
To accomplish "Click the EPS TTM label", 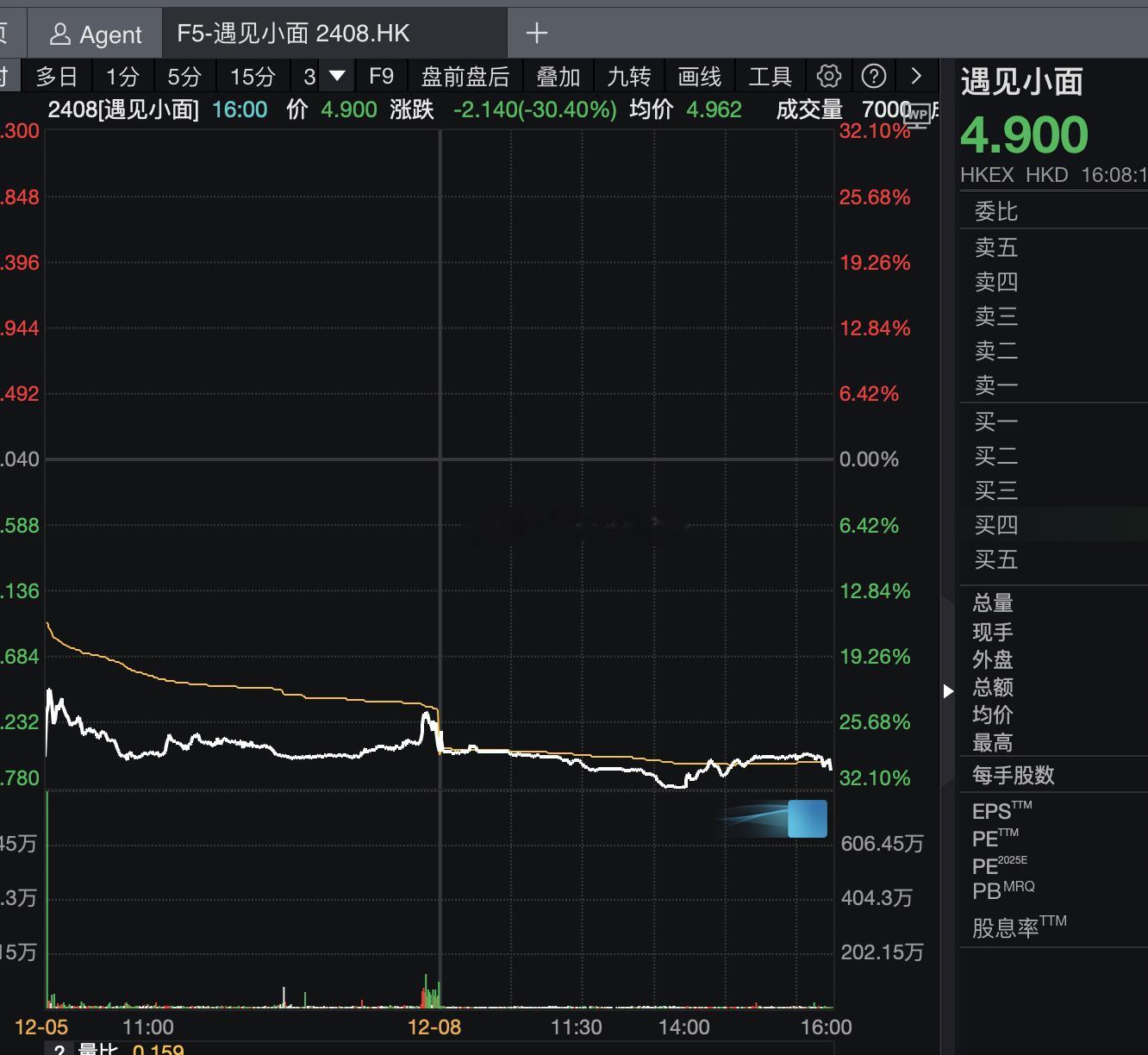I will pos(1002,810).
